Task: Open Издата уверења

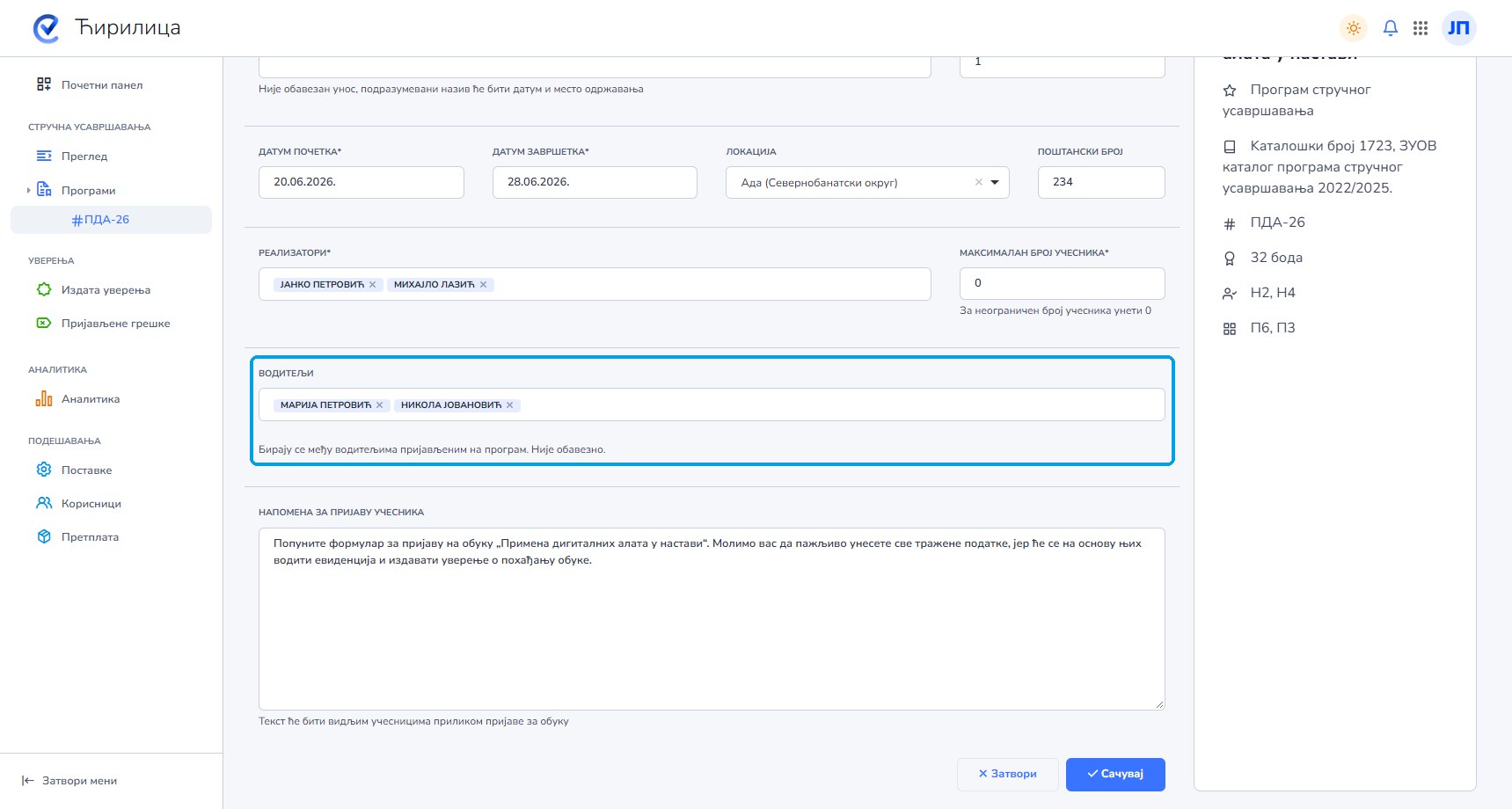Action: tap(106, 290)
